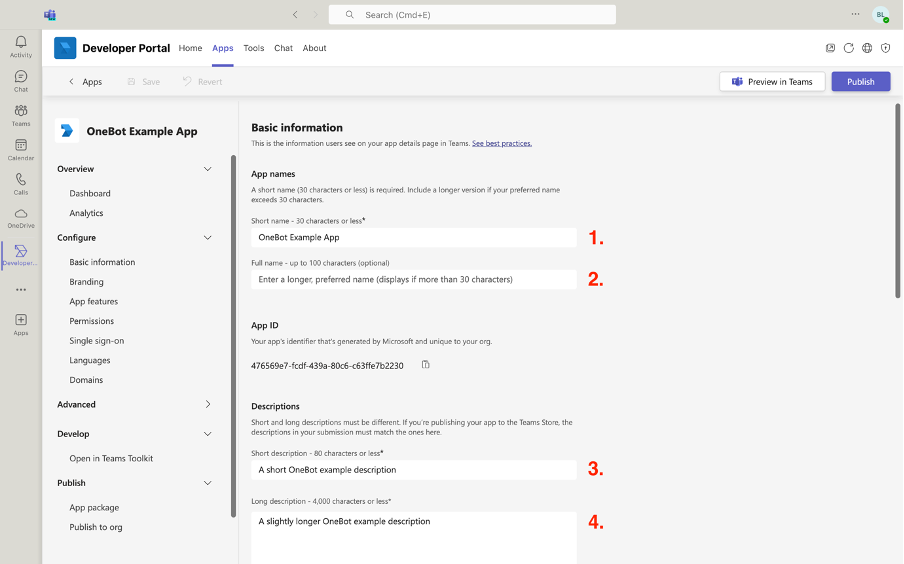Click the Save button

144,82
